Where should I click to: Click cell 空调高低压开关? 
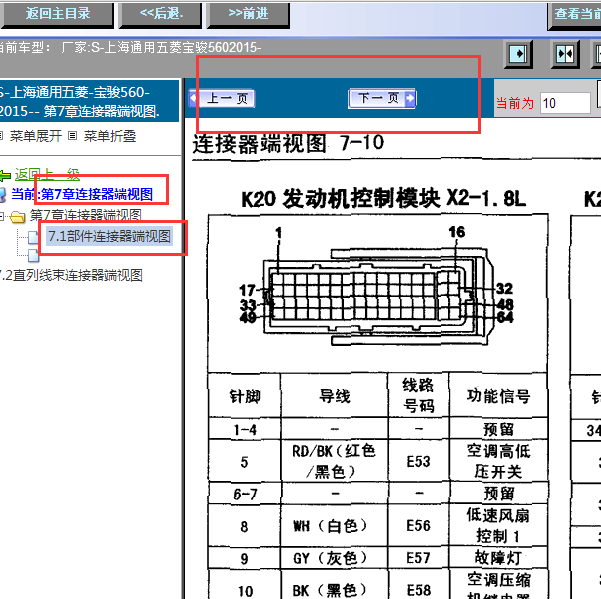[498, 461]
